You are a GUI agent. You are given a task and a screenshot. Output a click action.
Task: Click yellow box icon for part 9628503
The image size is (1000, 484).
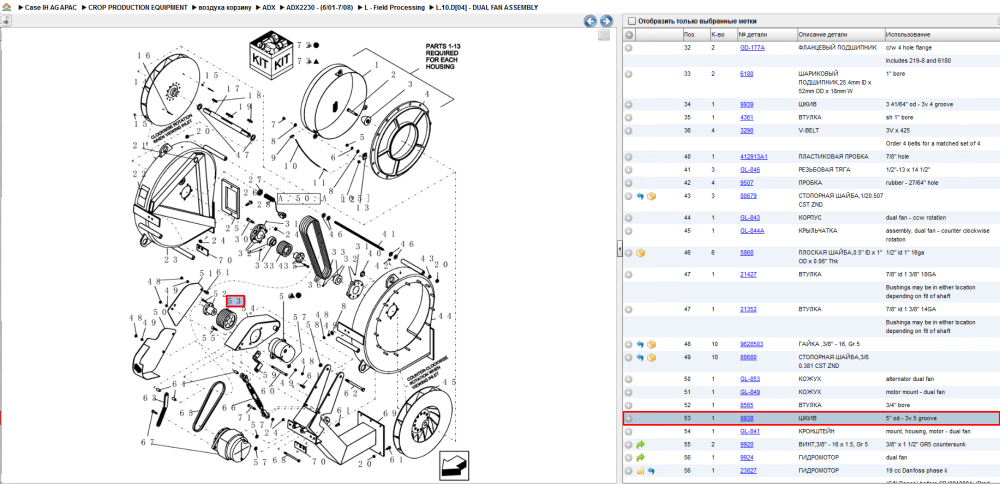point(651,344)
